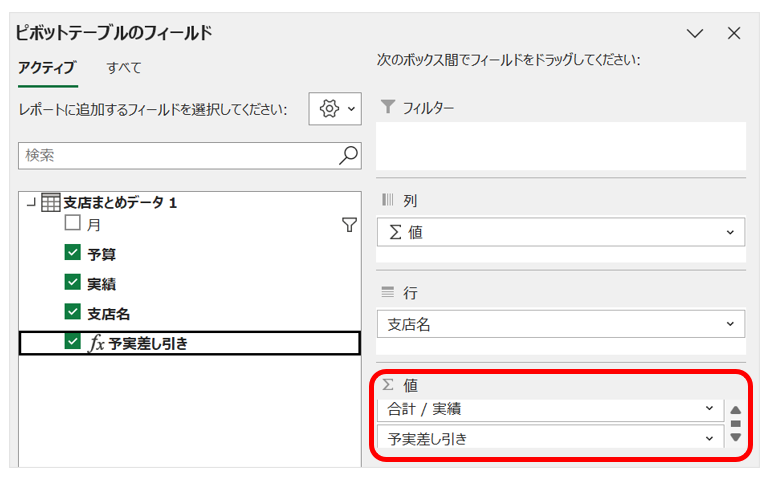Image resolution: width=767 pixels, height=478 pixels.
Task: Click the 検索 field search box
Action: coord(178,155)
